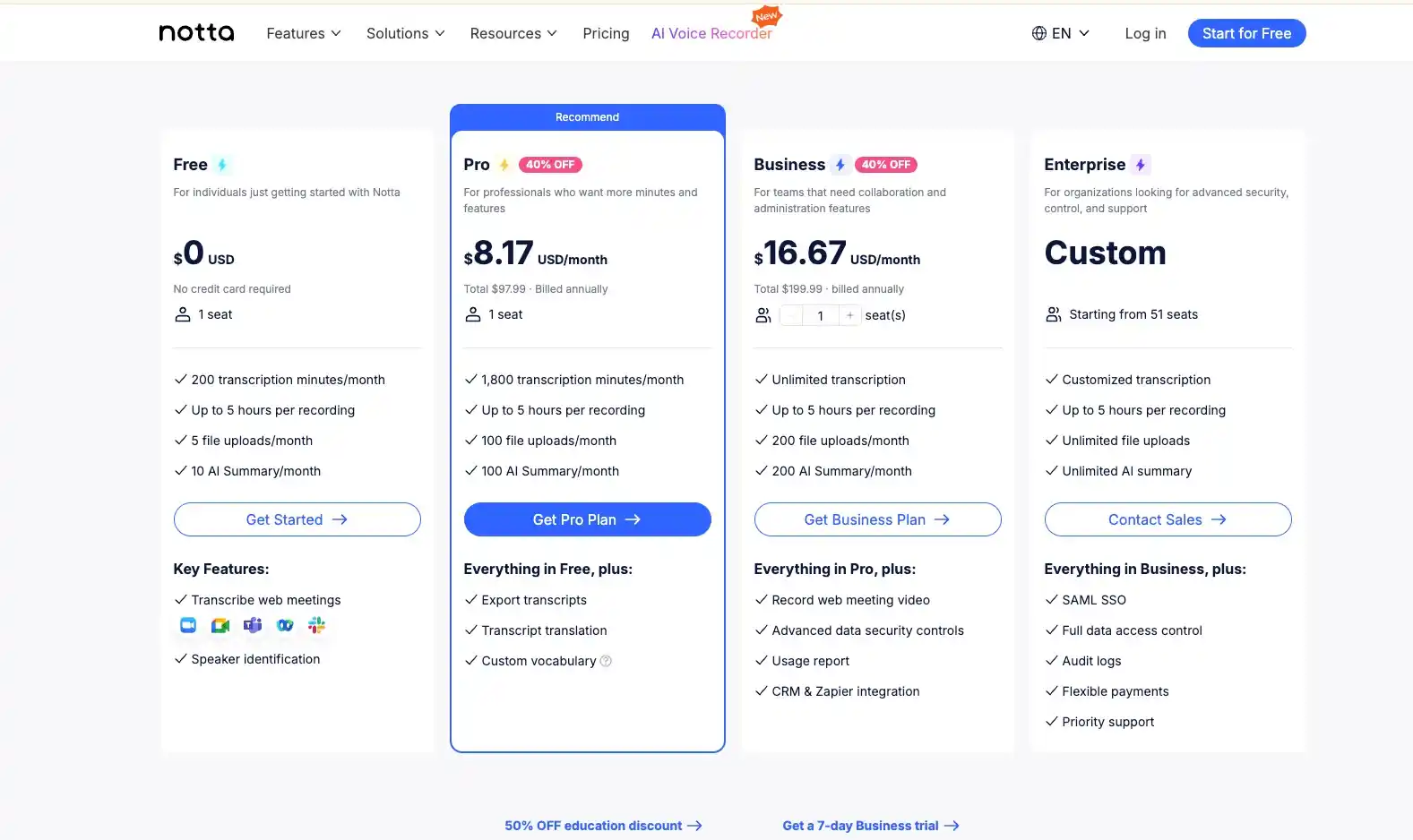Expand the Features menu
1413x840 pixels.
tap(304, 33)
